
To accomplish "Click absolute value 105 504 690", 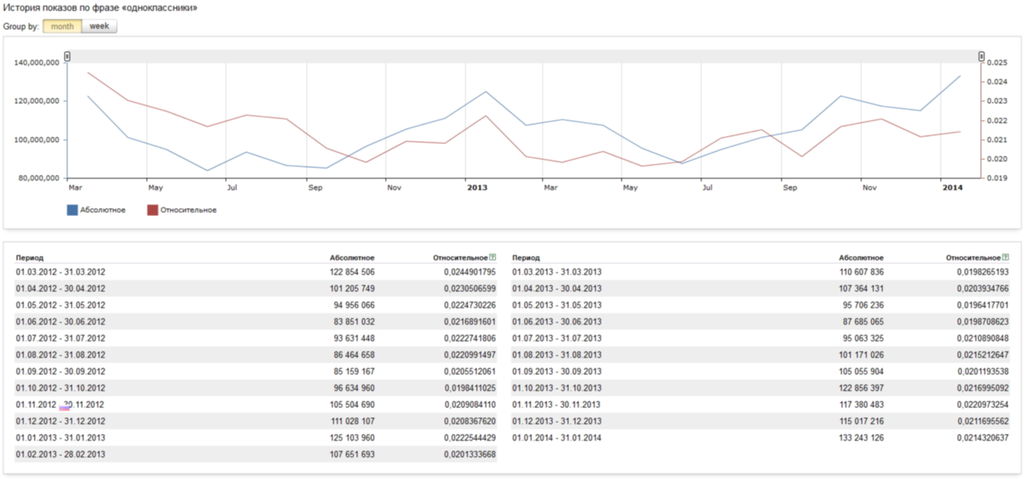I will (x=353, y=405).
